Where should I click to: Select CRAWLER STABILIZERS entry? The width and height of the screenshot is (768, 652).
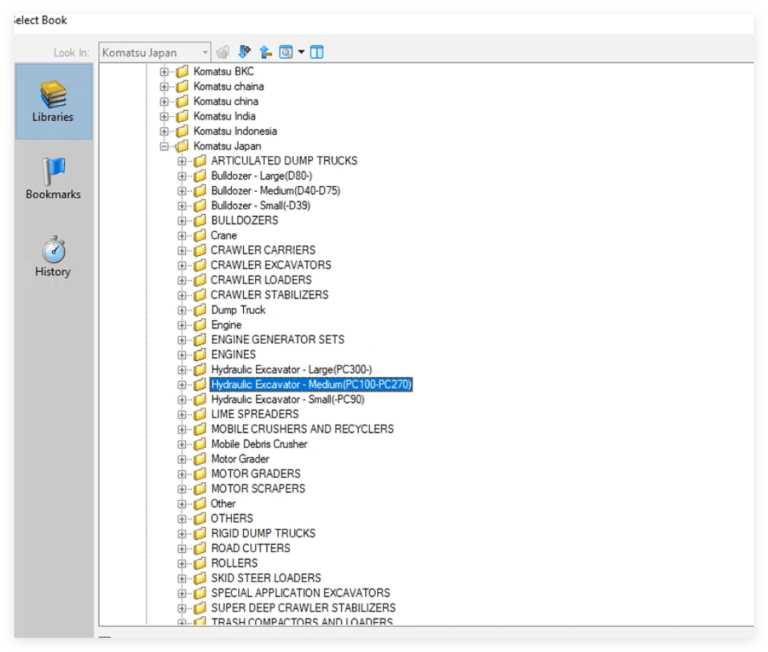269,295
